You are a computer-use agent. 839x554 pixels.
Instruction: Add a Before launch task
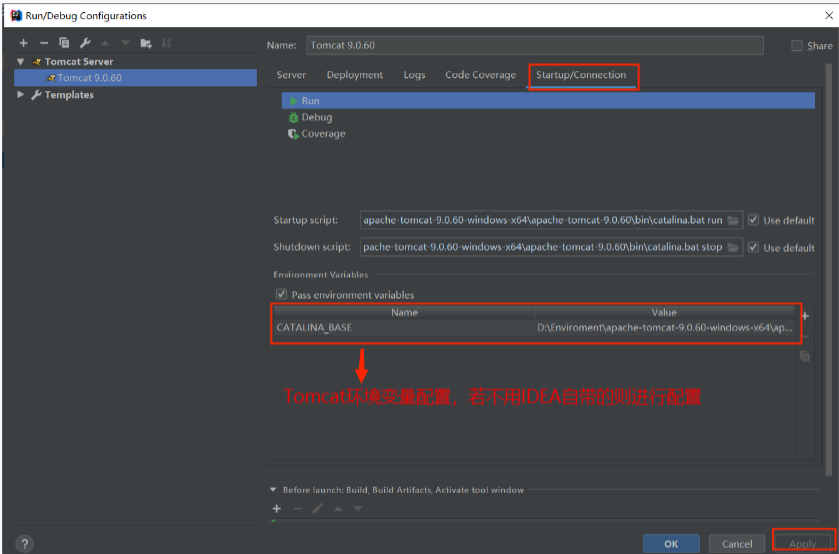point(277,509)
